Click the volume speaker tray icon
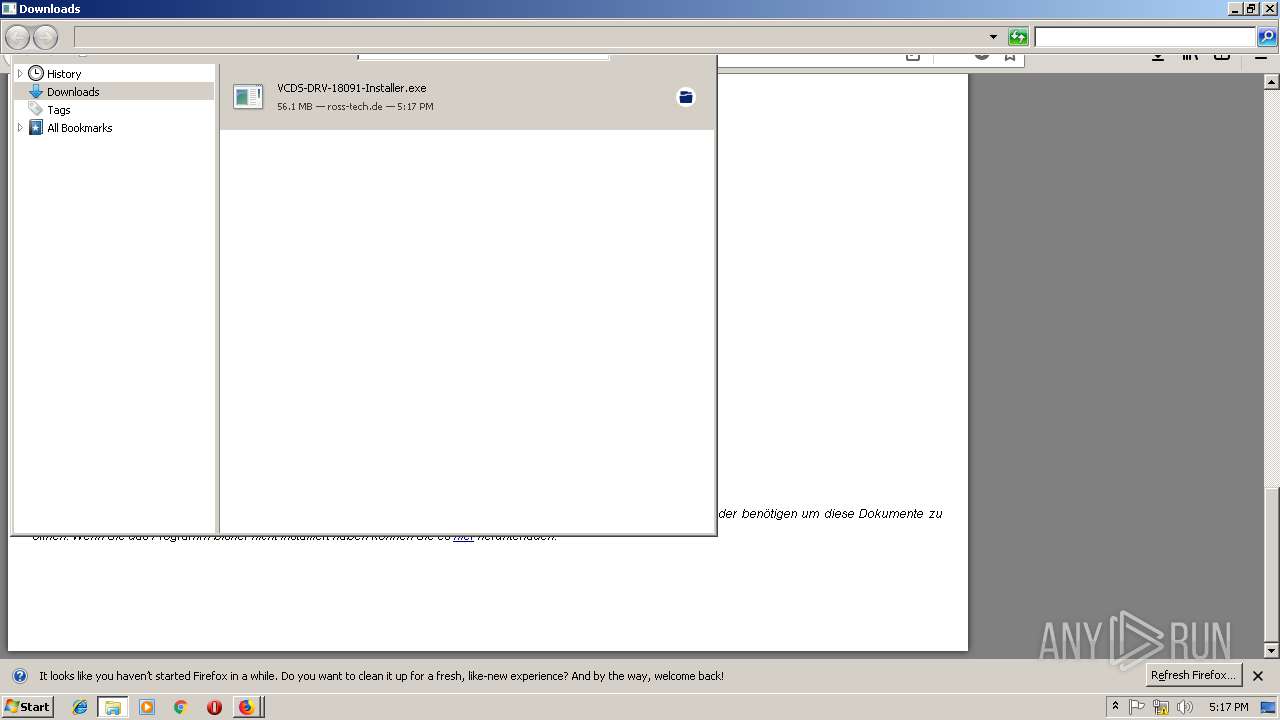The image size is (1280, 720). tap(1185, 707)
